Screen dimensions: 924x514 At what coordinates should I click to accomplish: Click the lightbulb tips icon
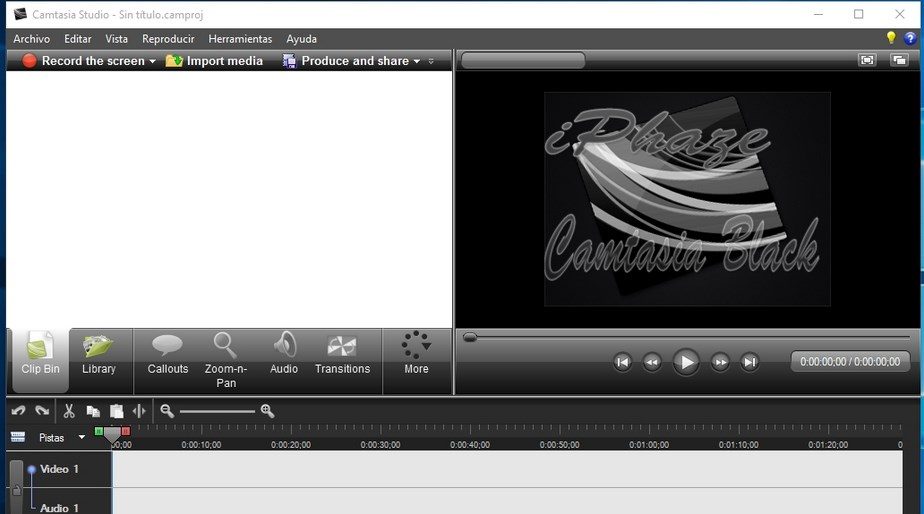891,38
